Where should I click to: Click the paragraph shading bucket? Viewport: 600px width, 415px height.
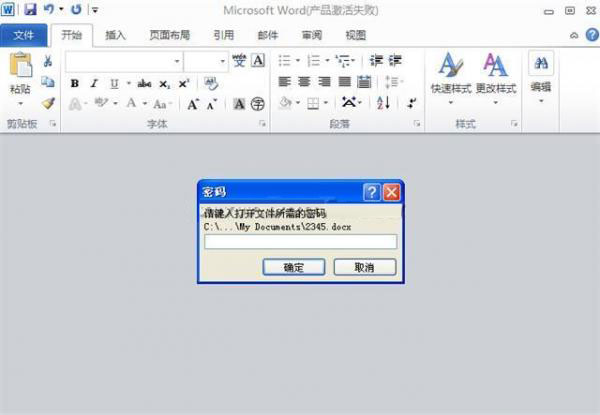[285, 103]
